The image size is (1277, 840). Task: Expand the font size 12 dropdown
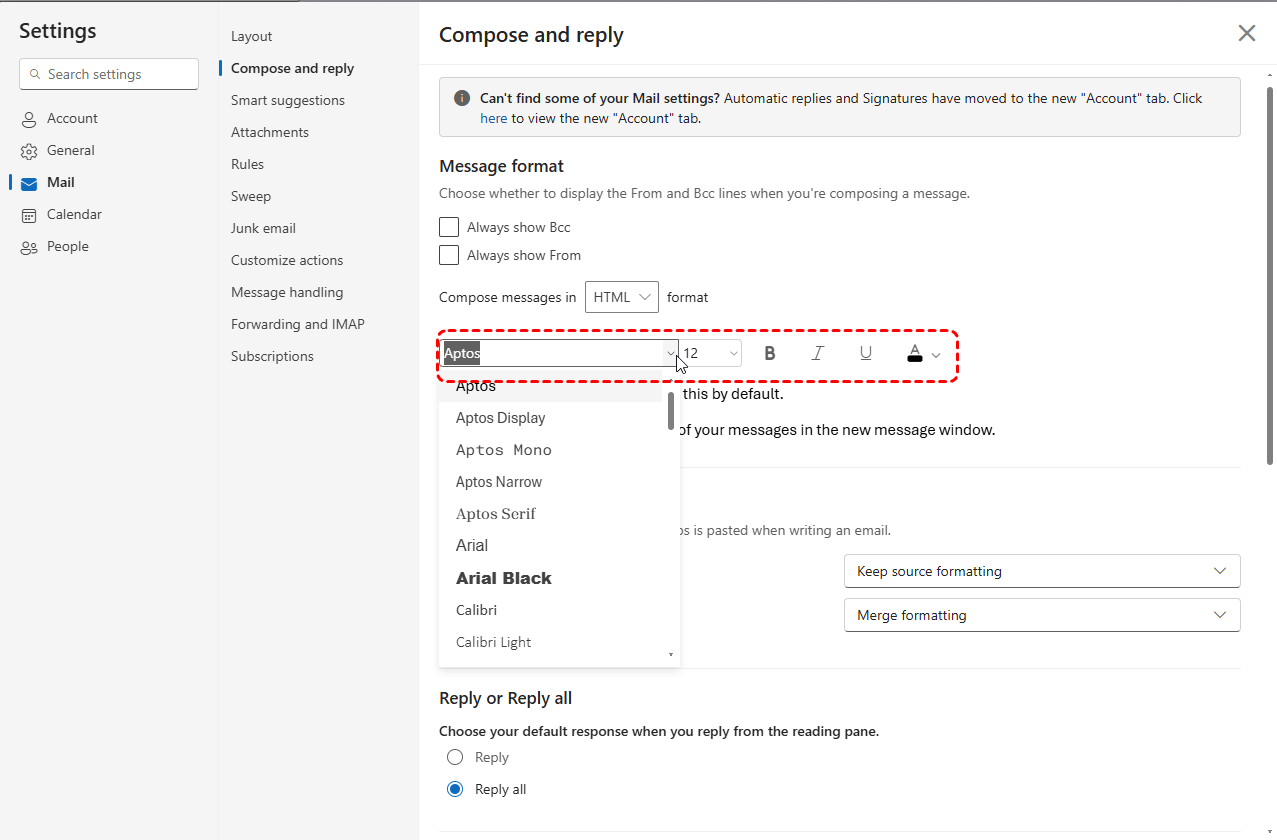click(x=711, y=353)
